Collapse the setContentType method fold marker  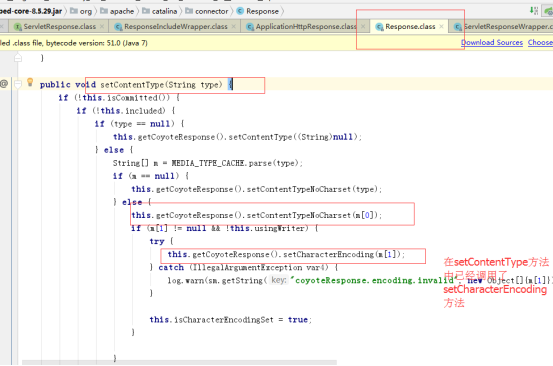[x=18, y=84]
